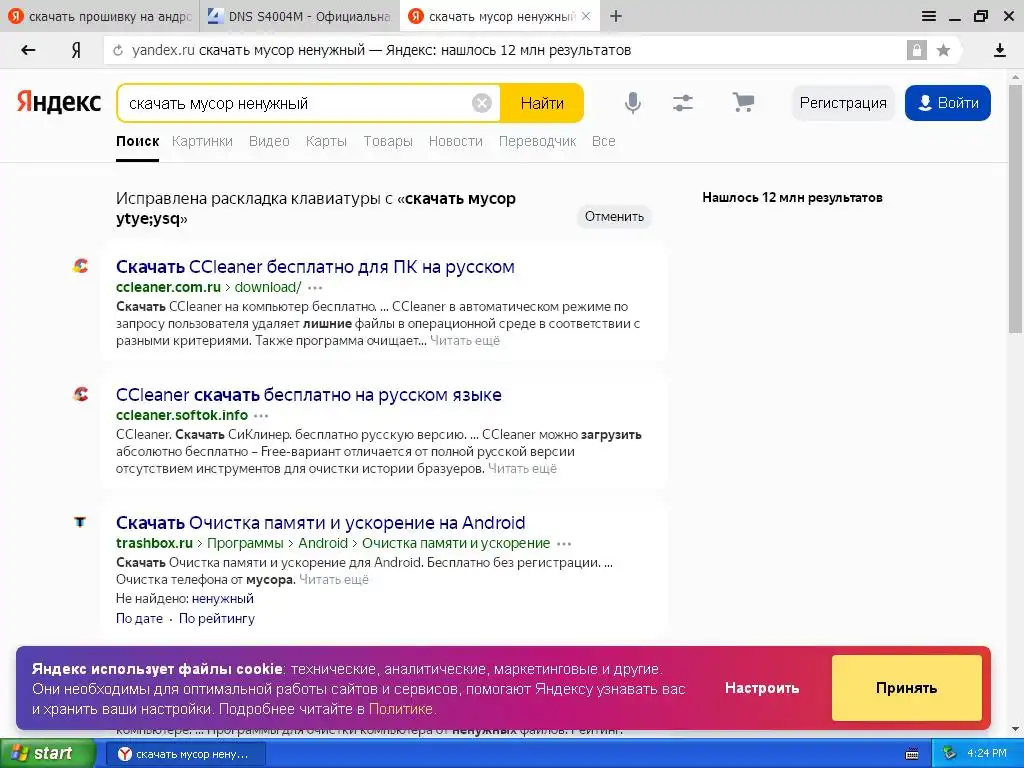Open 'Скачать Очистка памяти и ускорение' result
1024x768 pixels.
click(321, 522)
